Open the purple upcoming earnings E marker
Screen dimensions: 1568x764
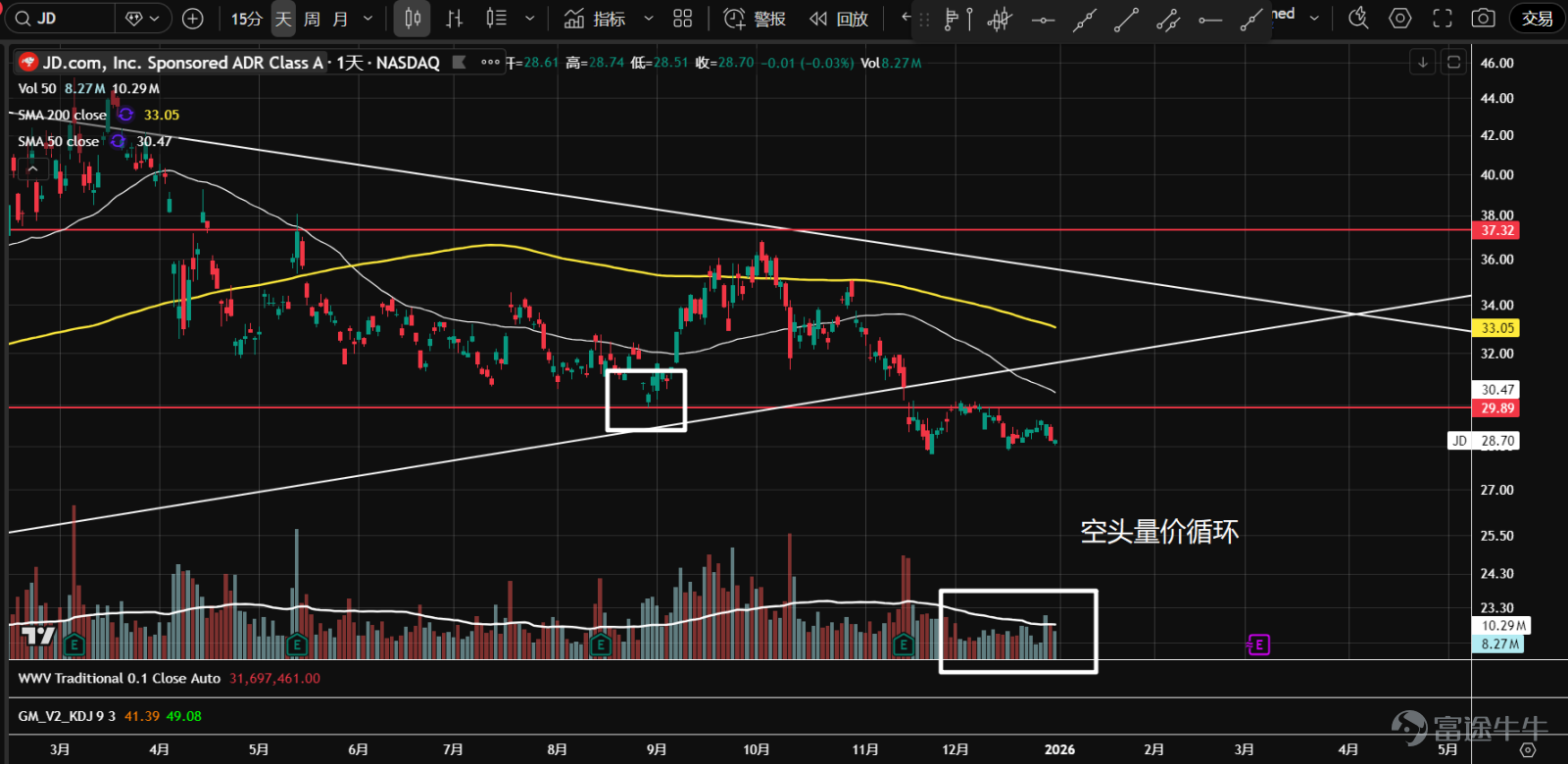1259,645
